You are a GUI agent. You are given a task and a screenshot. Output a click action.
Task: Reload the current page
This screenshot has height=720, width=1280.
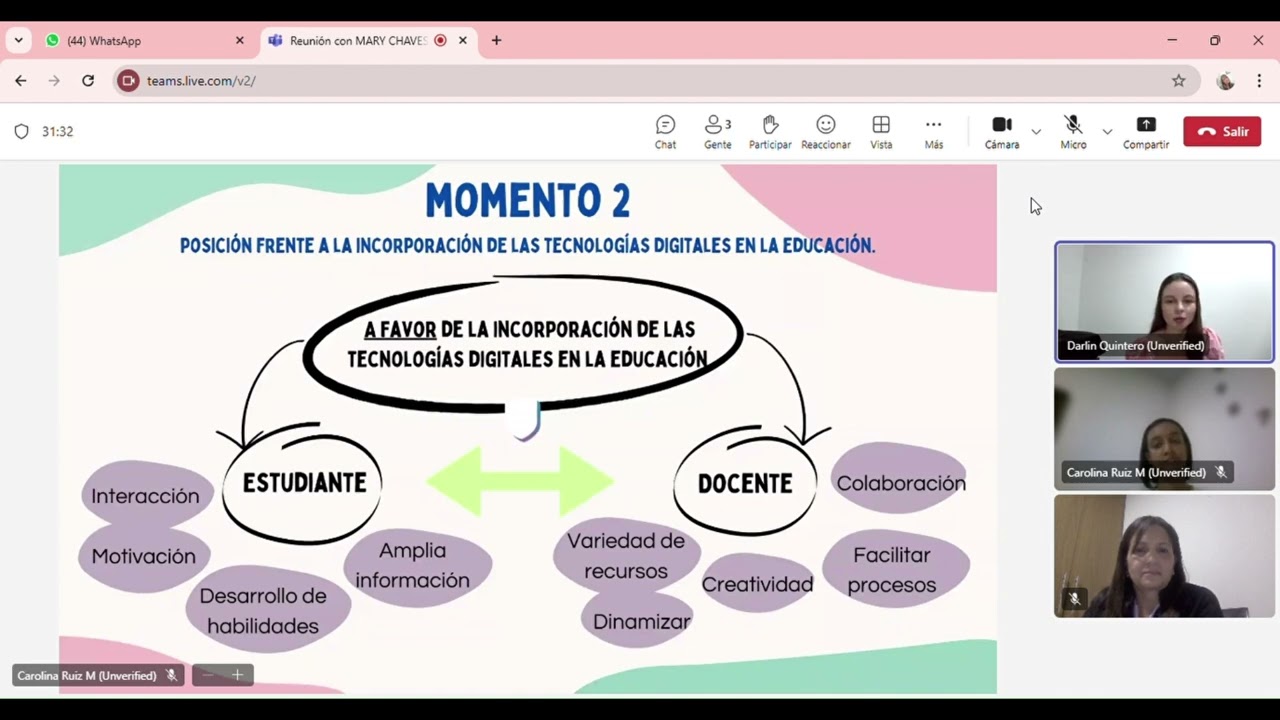pyautogui.click(x=88, y=81)
